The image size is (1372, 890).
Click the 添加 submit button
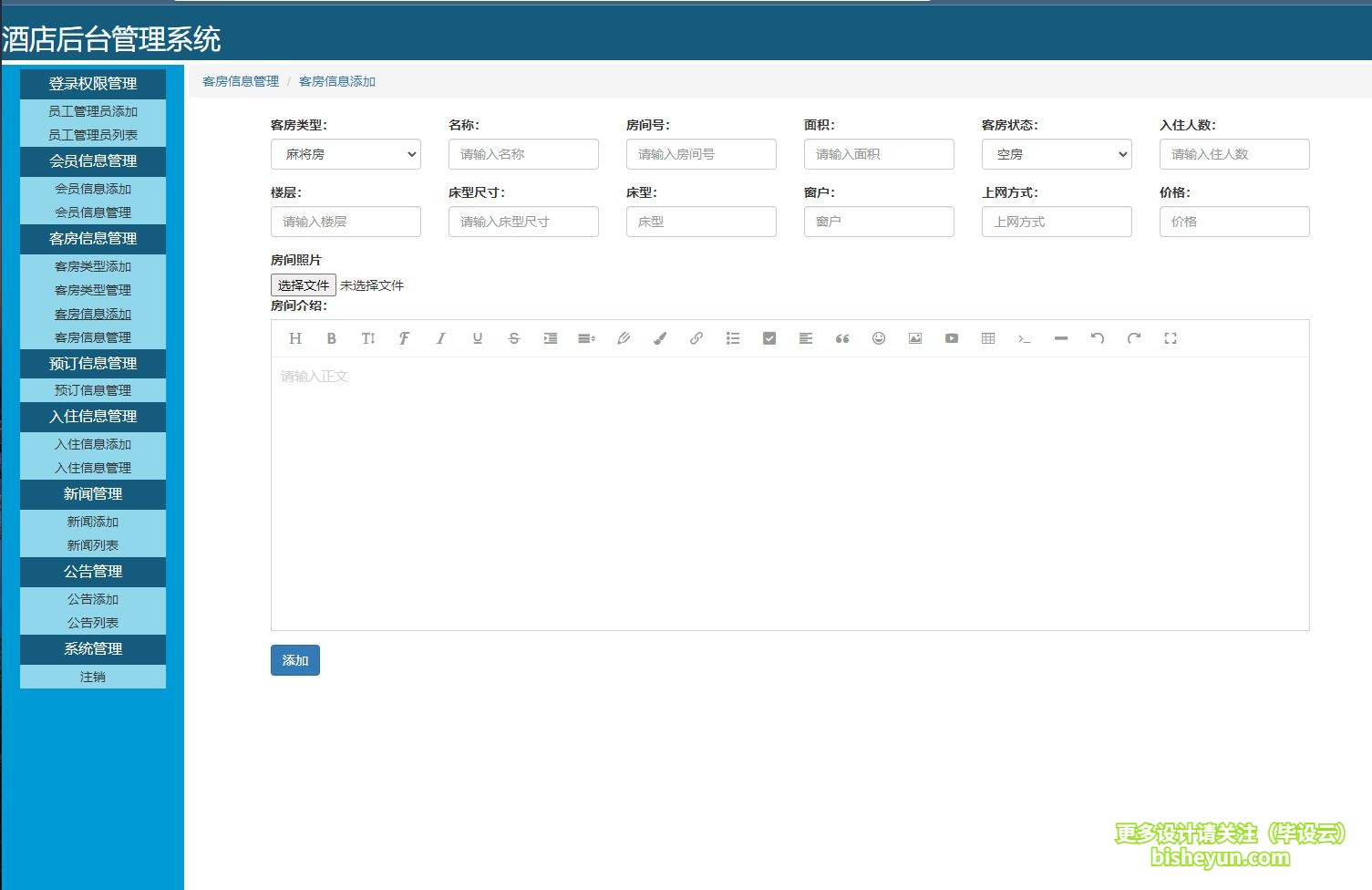tap(295, 660)
